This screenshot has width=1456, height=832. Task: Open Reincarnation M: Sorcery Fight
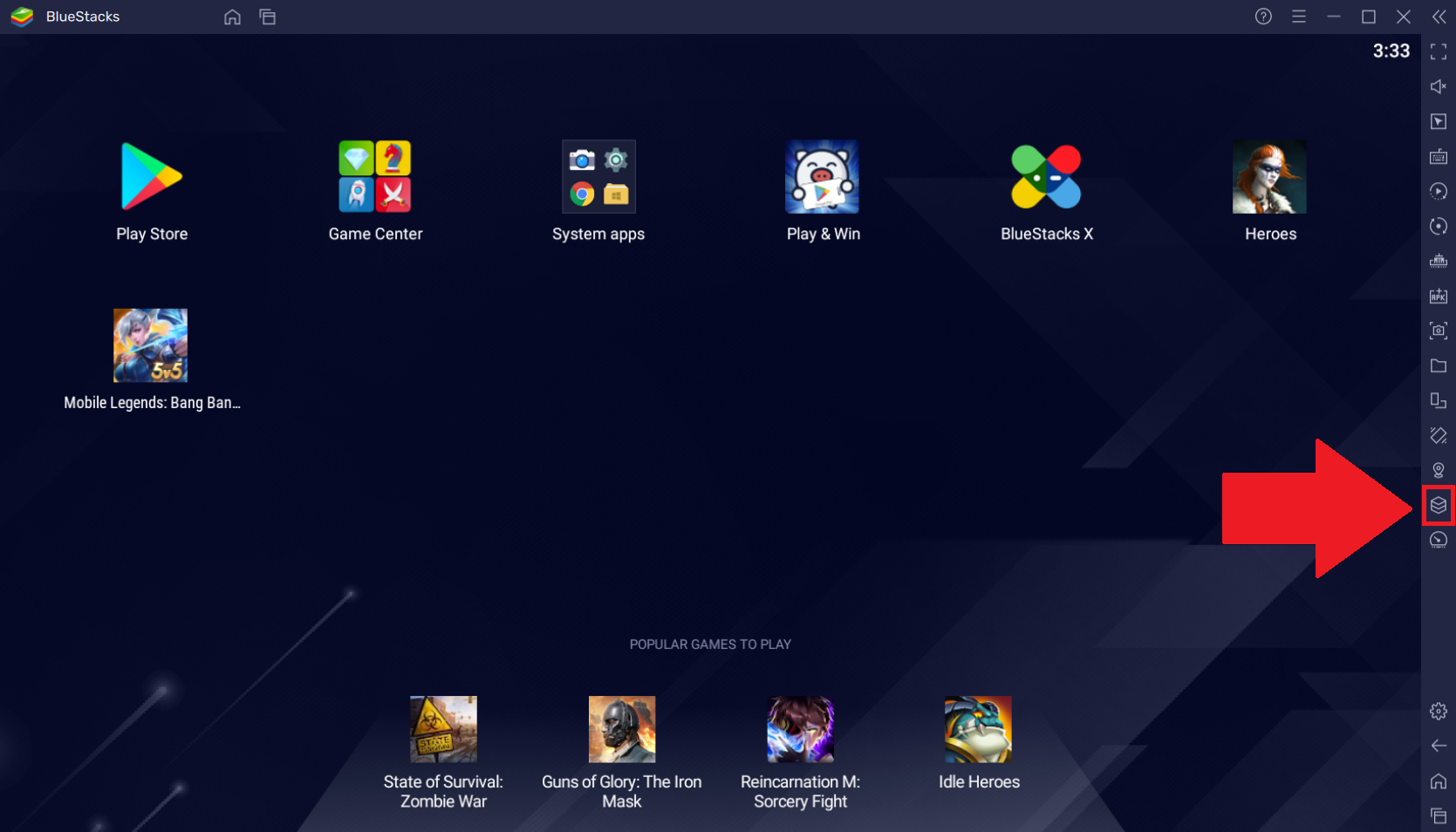pos(800,729)
